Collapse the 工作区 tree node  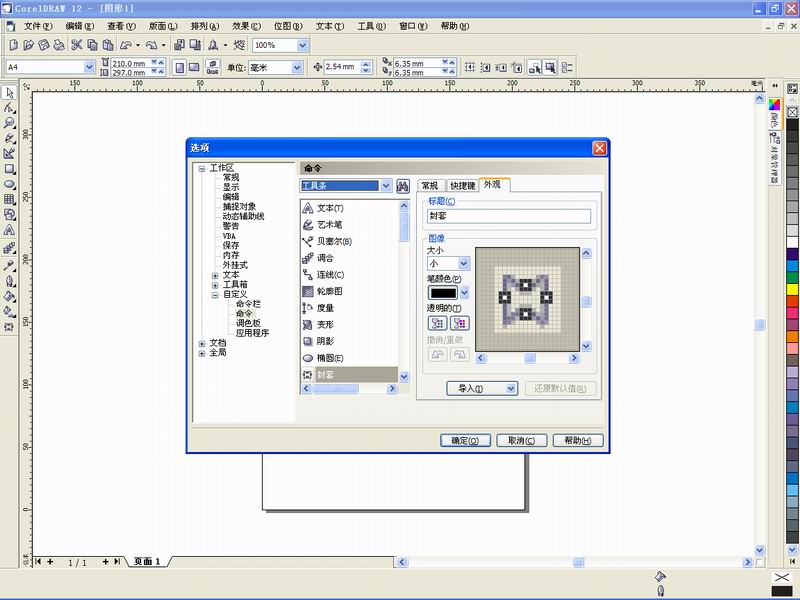pyautogui.click(x=202, y=168)
